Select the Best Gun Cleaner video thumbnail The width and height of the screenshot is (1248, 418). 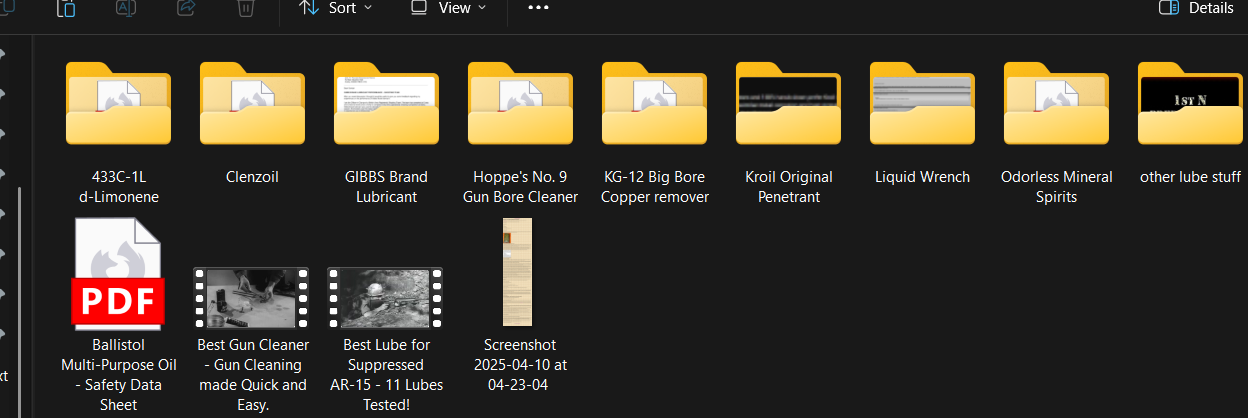(252, 298)
